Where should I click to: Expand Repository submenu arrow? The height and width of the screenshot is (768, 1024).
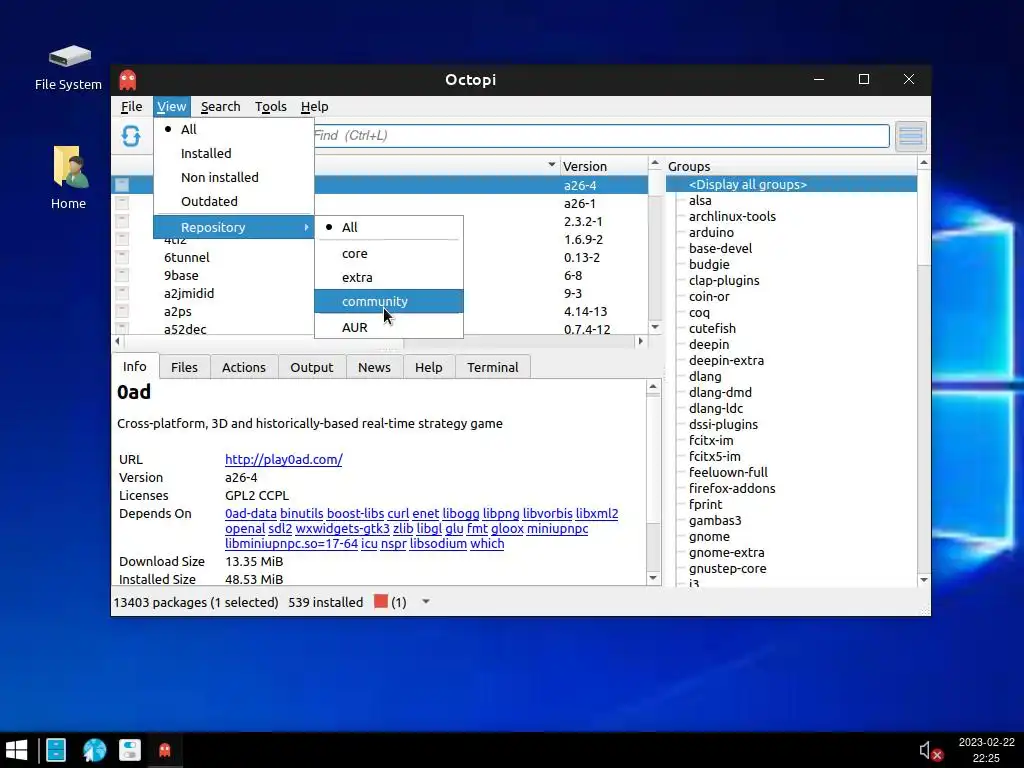pos(306,227)
